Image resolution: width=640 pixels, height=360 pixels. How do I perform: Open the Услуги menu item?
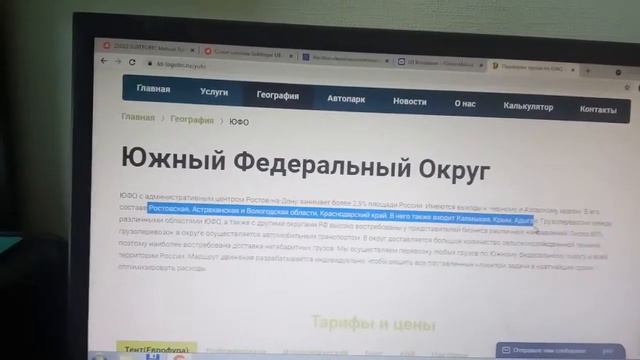[214, 92]
